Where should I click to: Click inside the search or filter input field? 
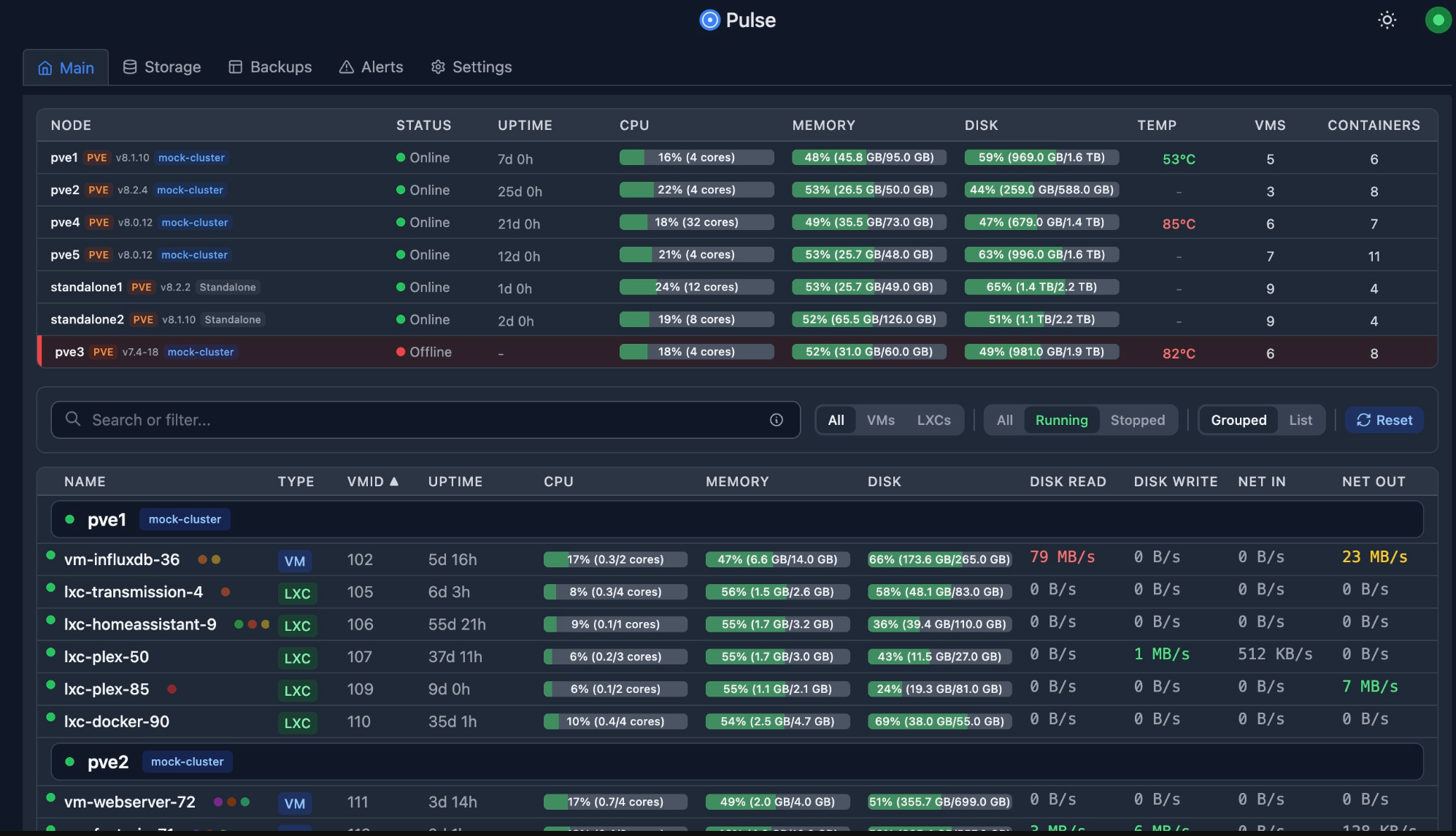click(x=365, y=419)
